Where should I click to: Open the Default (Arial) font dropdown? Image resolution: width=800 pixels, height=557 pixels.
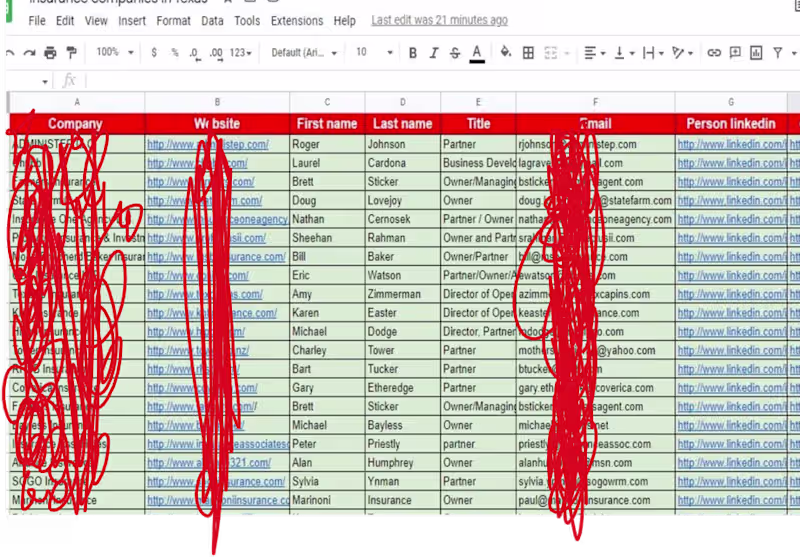click(x=304, y=53)
